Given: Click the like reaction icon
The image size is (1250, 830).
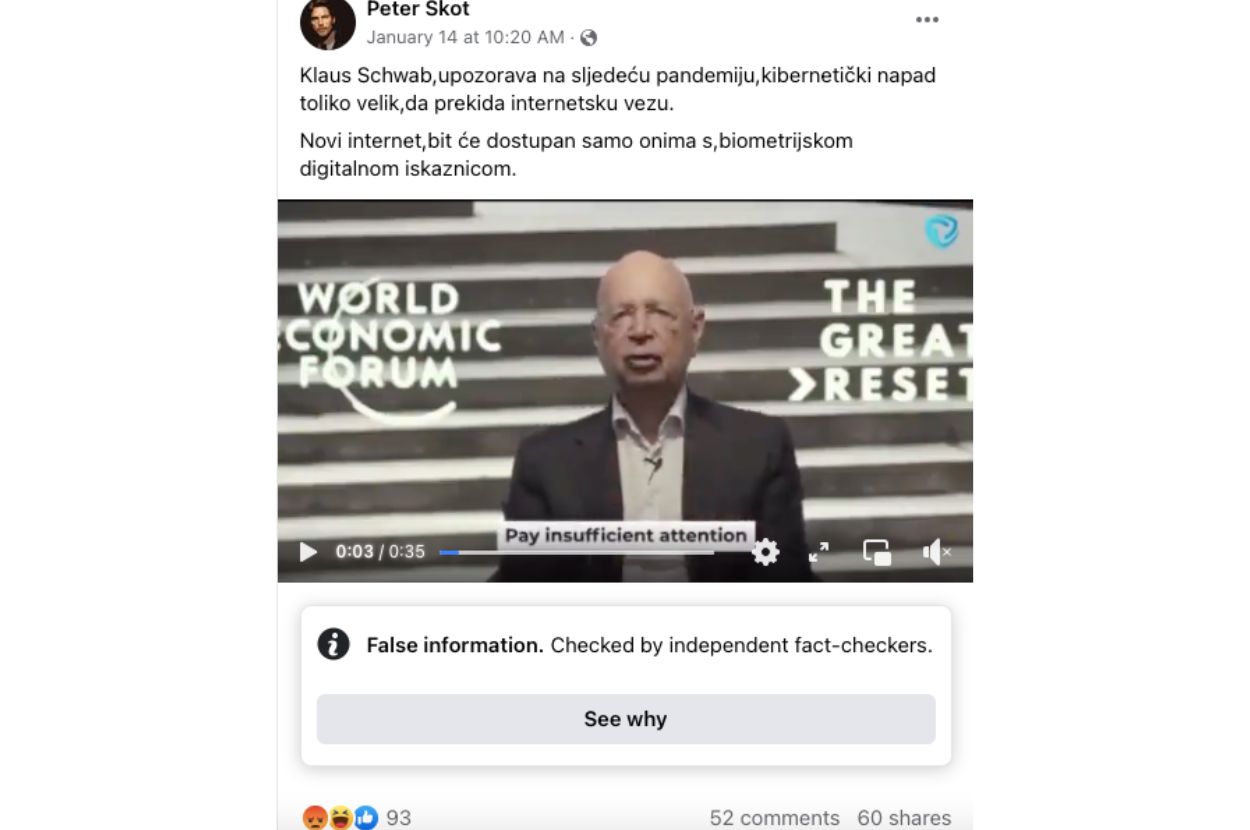Looking at the screenshot, I should click(367, 818).
